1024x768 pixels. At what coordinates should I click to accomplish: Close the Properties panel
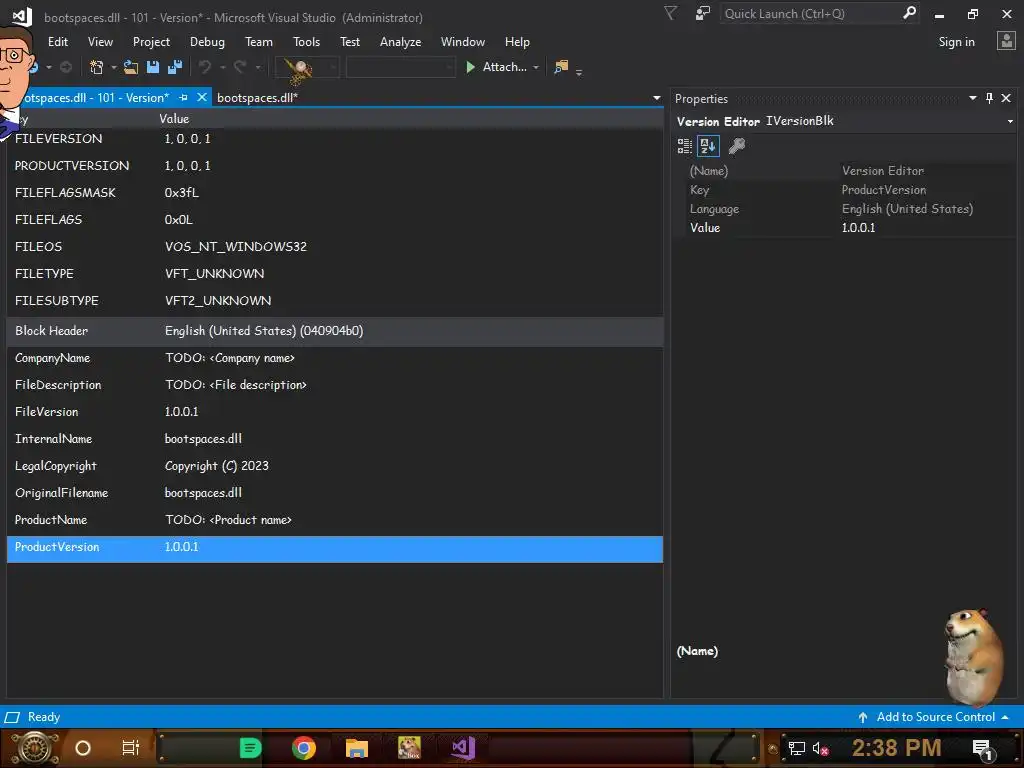click(x=1006, y=98)
